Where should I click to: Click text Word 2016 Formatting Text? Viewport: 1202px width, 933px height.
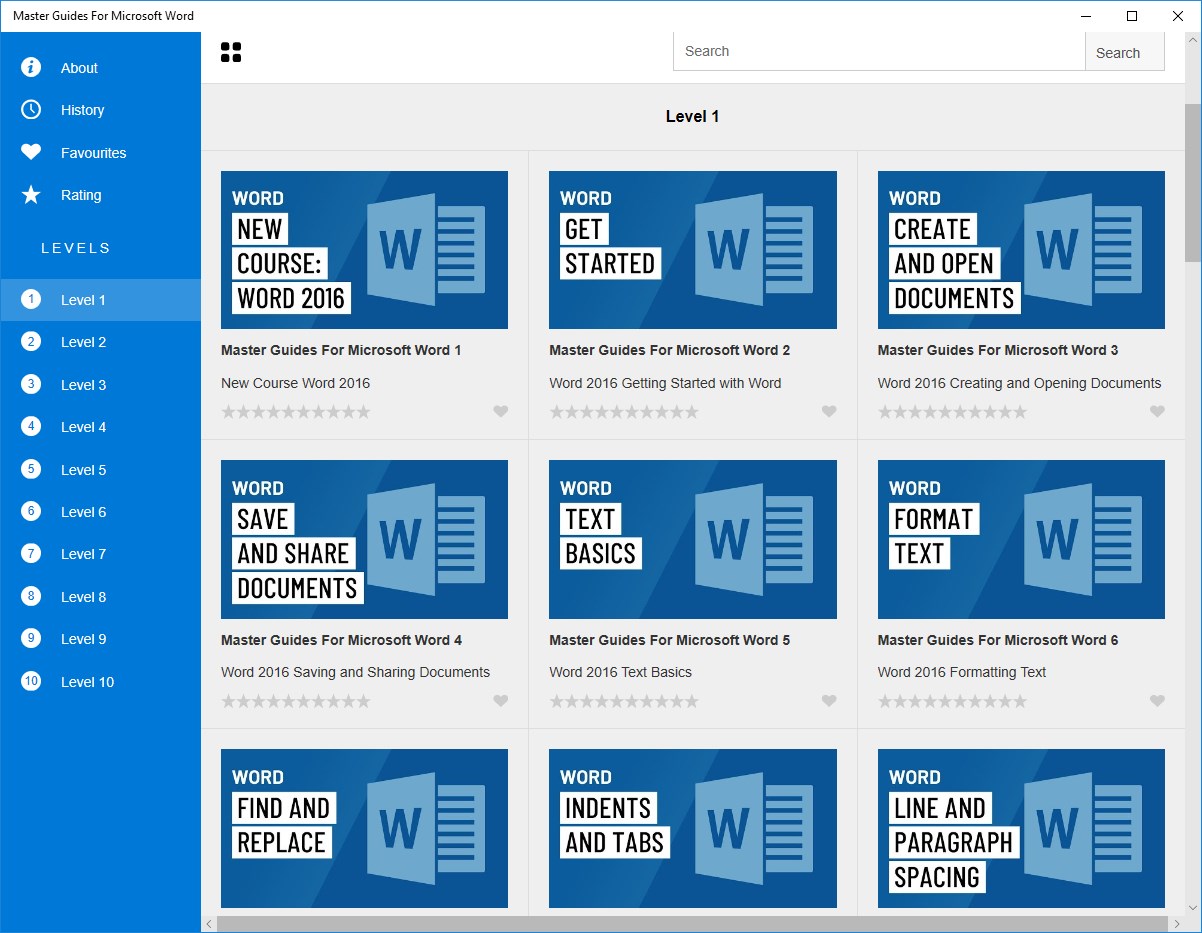click(x=962, y=672)
